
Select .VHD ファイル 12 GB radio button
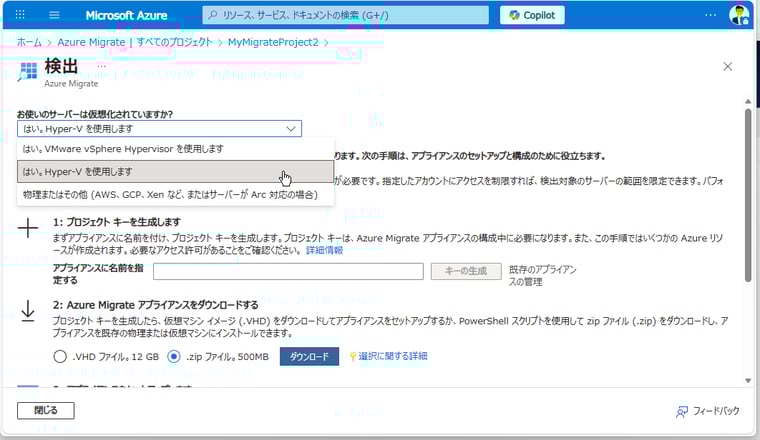tap(60, 357)
